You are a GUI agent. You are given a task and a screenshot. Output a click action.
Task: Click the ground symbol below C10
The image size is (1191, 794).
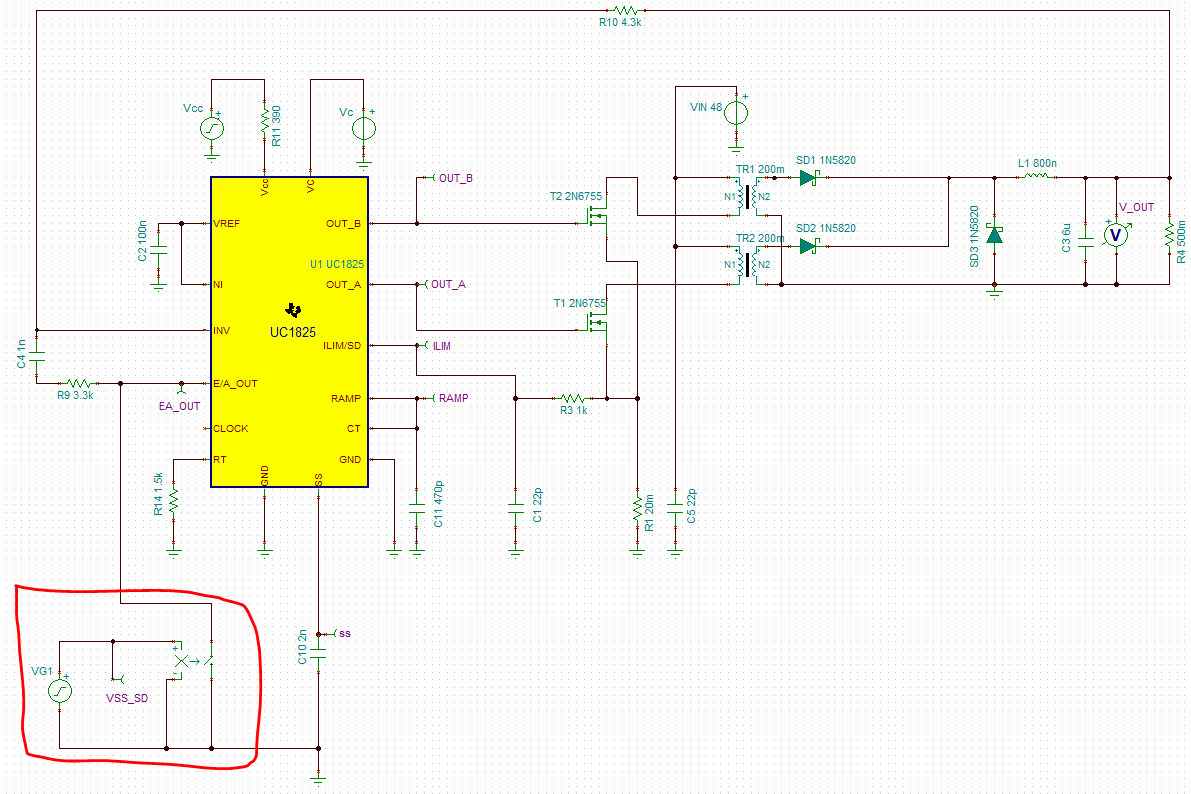[318, 778]
